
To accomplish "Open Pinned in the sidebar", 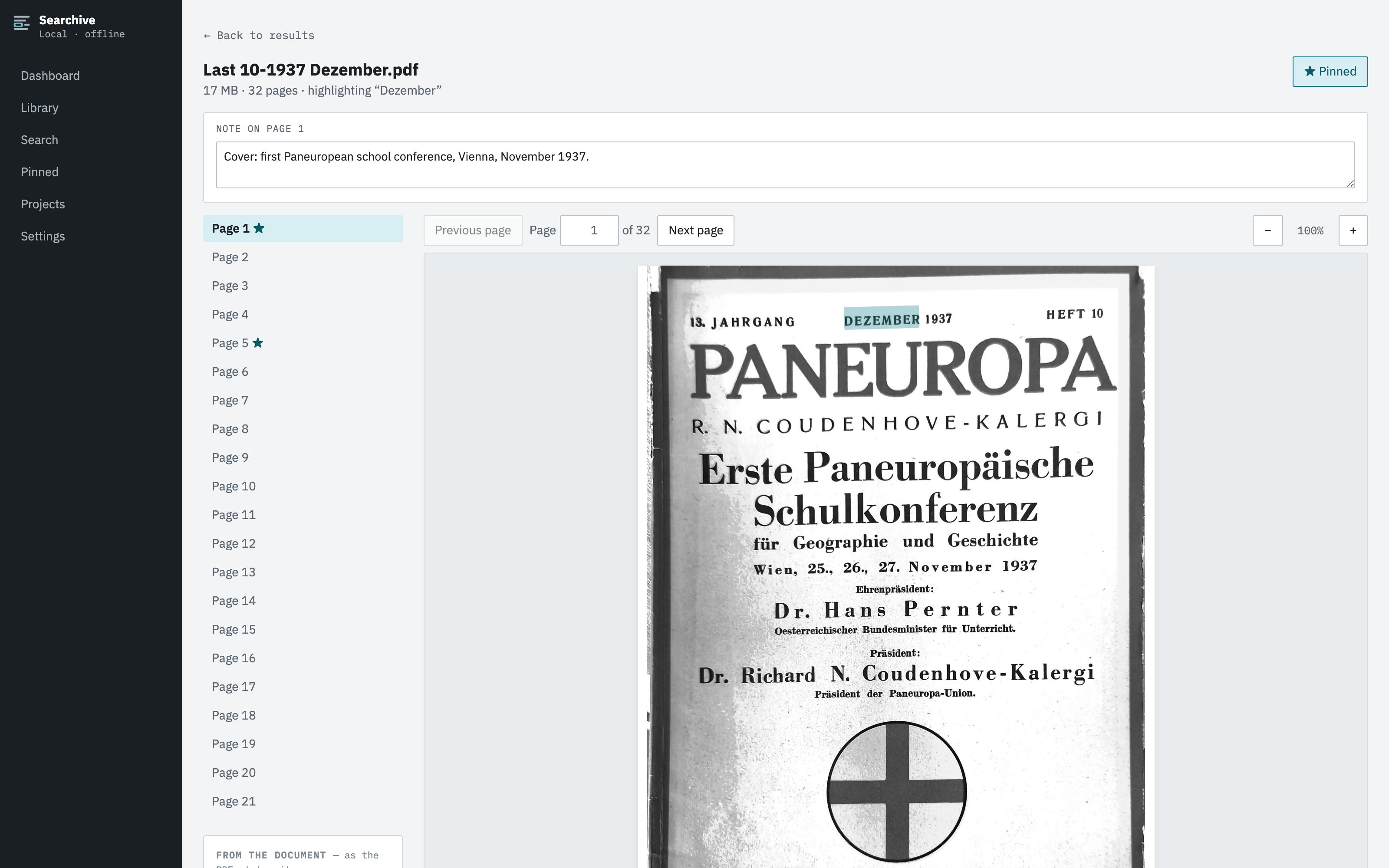I will tap(39, 172).
